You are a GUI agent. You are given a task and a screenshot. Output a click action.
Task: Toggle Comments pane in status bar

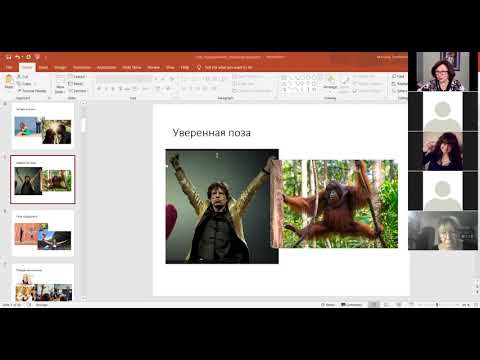pos(352,305)
